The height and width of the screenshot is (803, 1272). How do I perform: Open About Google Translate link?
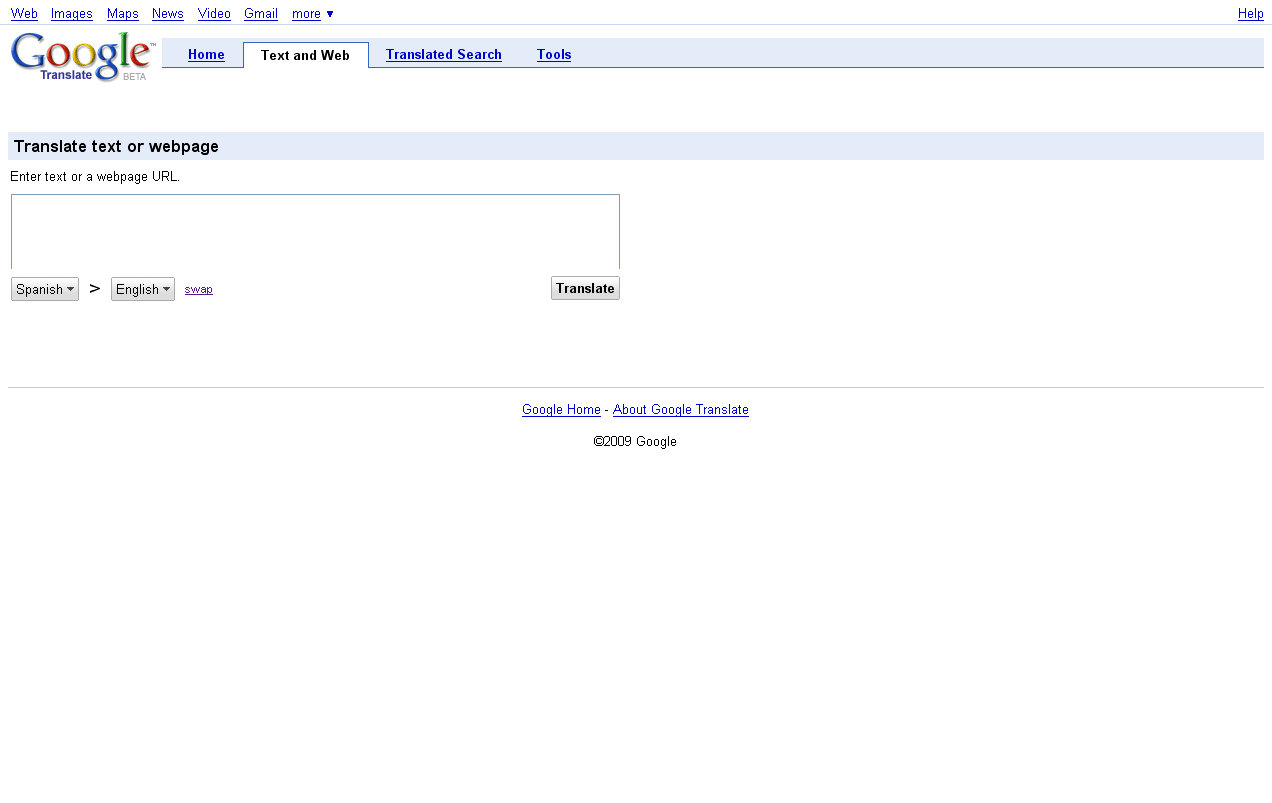click(x=681, y=410)
